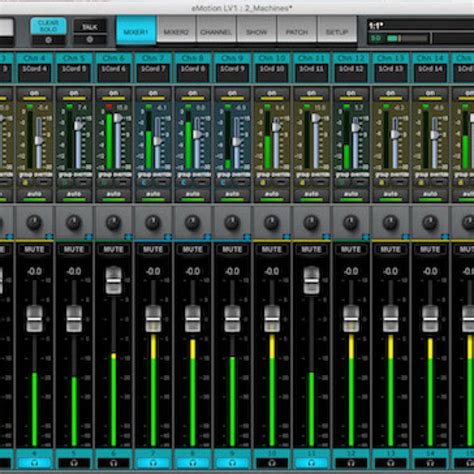
Task: Click the yellow group indicator on Chn 4
Action: click(x=25, y=182)
